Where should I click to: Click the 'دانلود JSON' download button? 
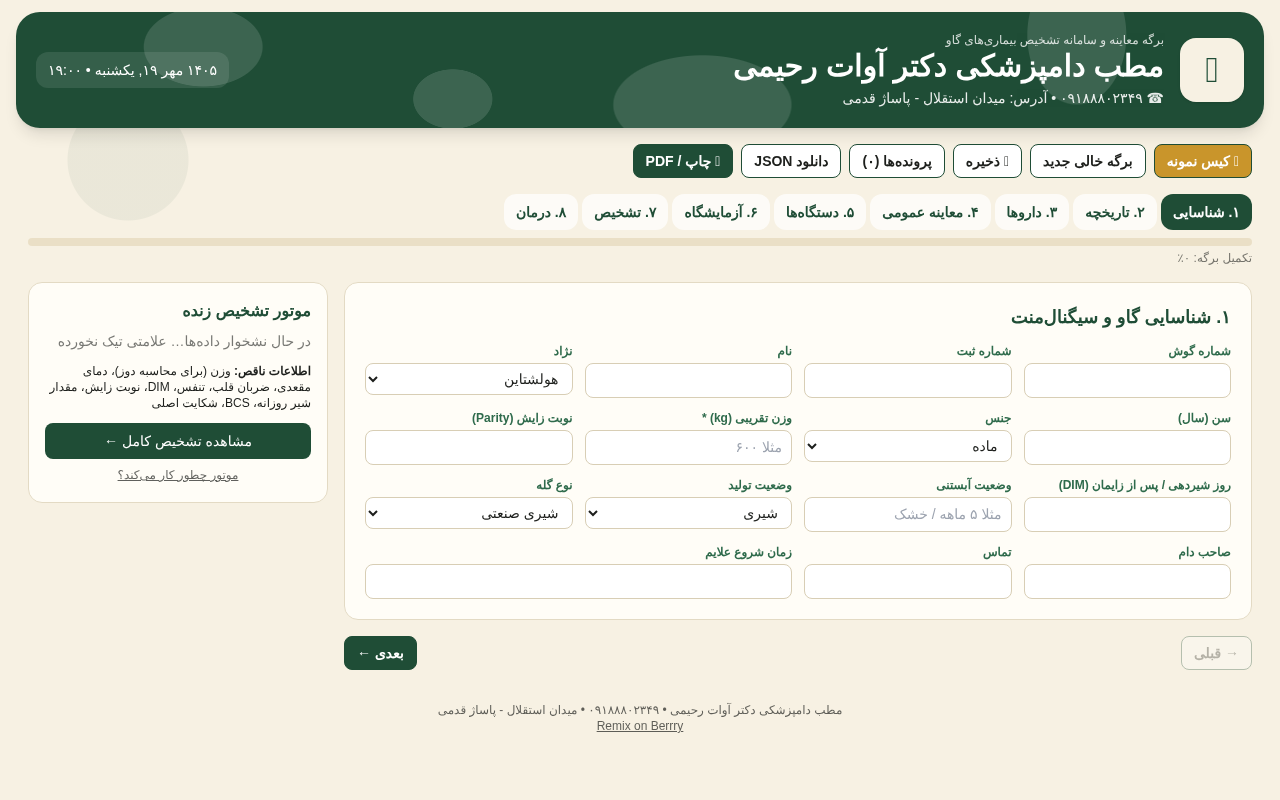[x=791, y=161]
